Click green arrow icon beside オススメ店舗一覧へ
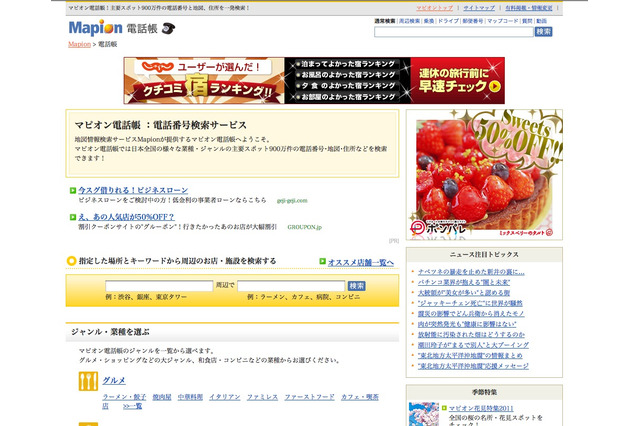The height and width of the screenshot is (426, 640). pos(322,261)
